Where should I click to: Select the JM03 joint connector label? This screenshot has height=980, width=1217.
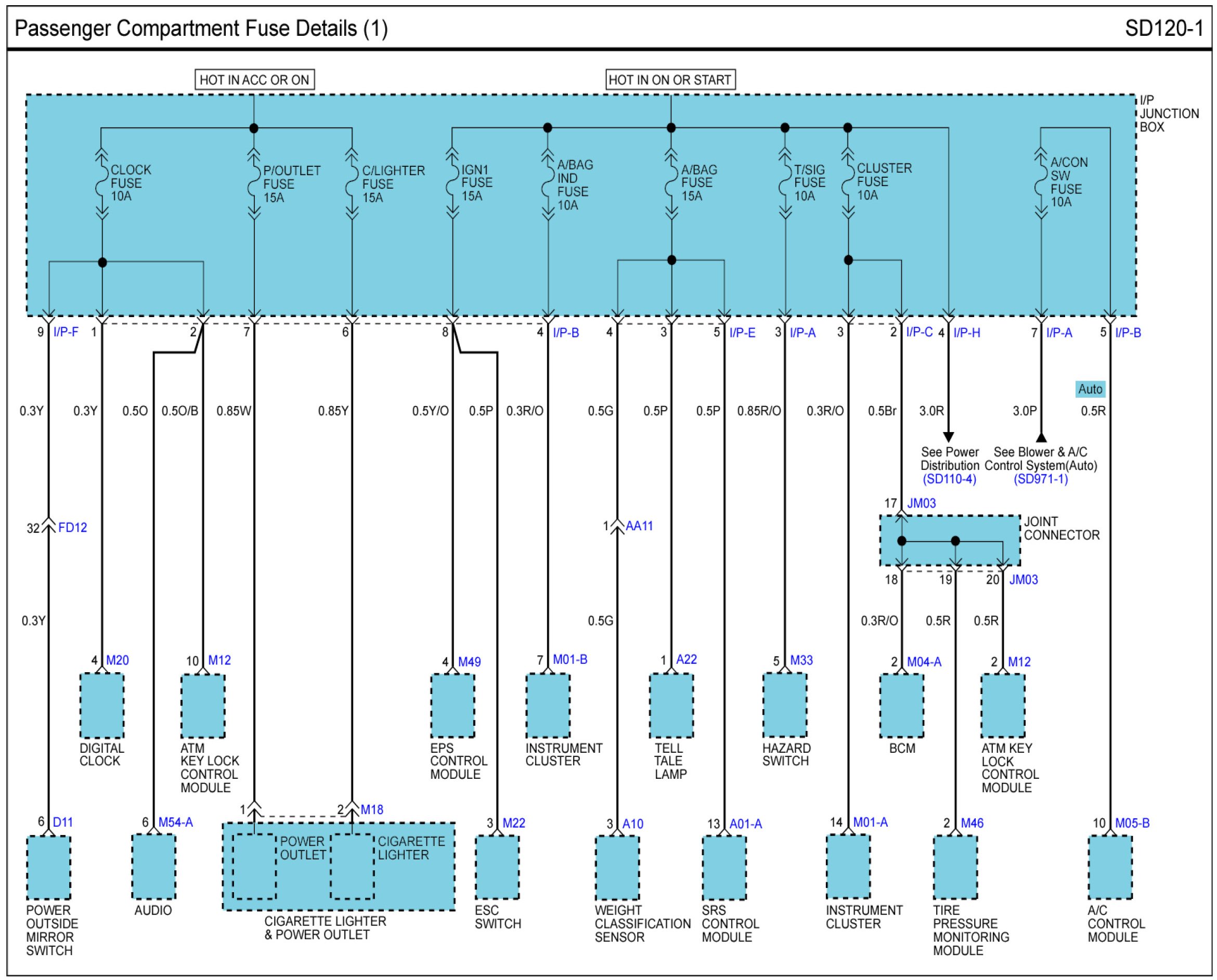tap(921, 503)
